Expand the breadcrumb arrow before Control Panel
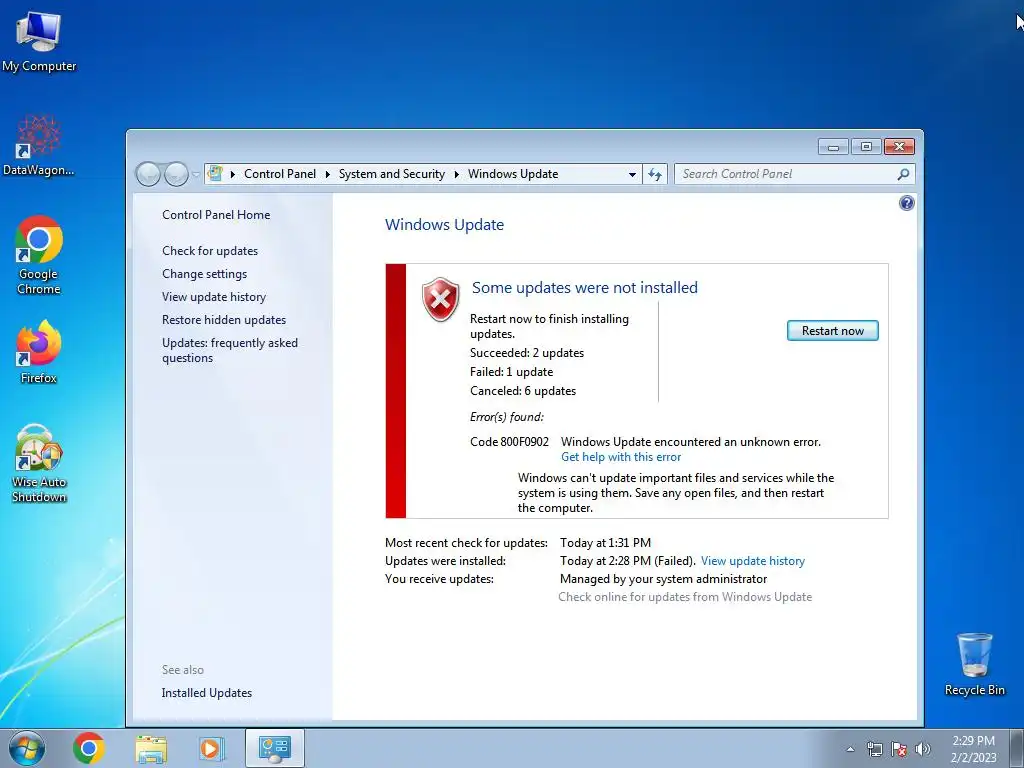Viewport: 1024px width, 768px height. click(x=232, y=174)
